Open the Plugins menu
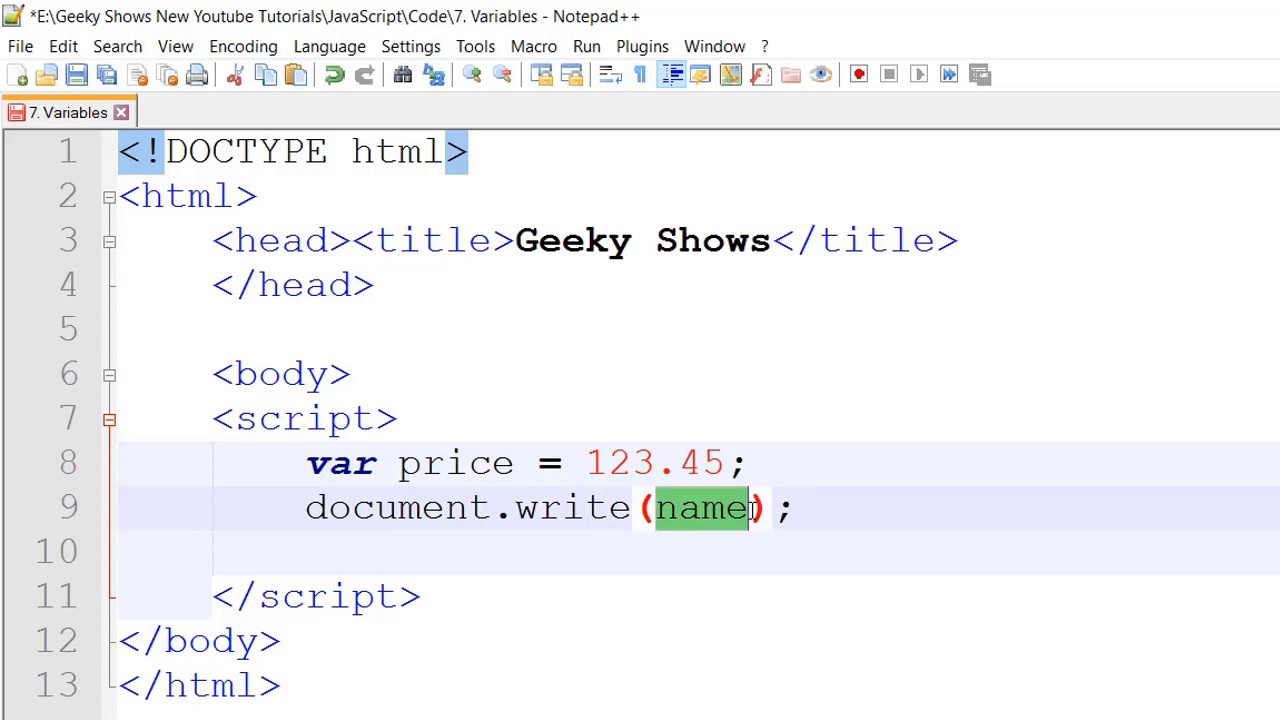Screen dimensions: 1280x720 [x=642, y=46]
